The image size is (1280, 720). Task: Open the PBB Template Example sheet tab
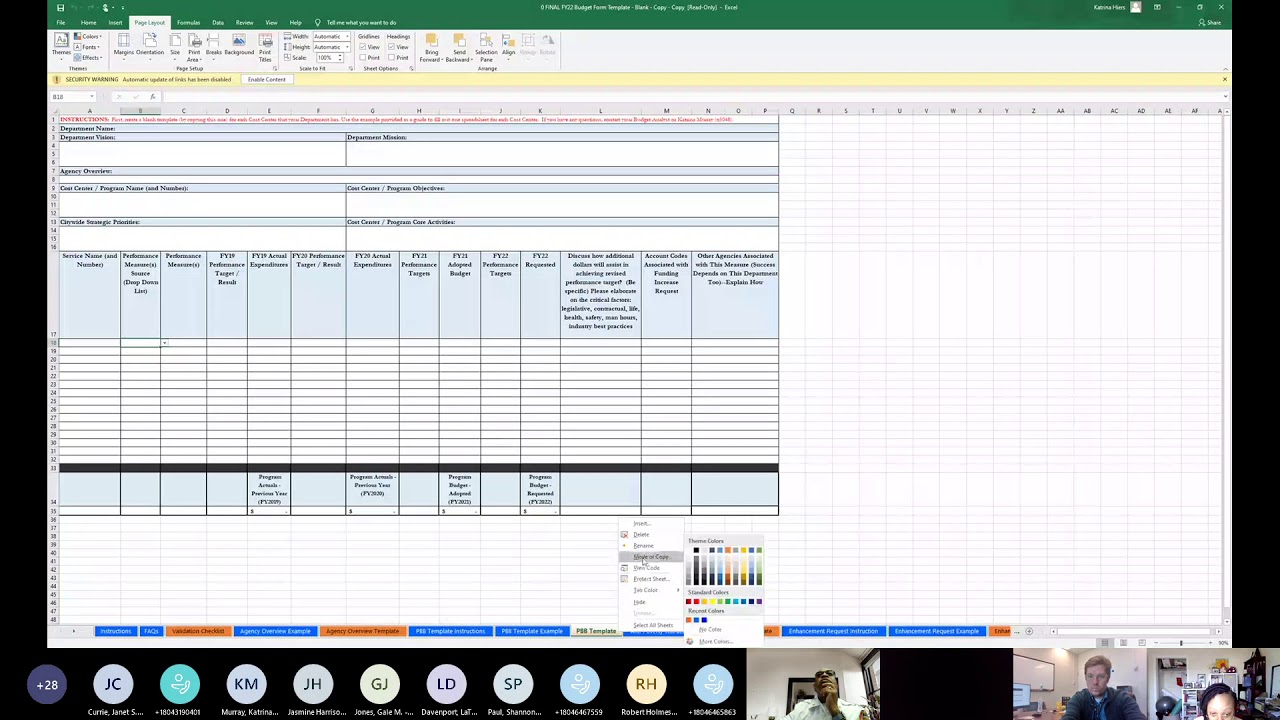tap(532, 631)
